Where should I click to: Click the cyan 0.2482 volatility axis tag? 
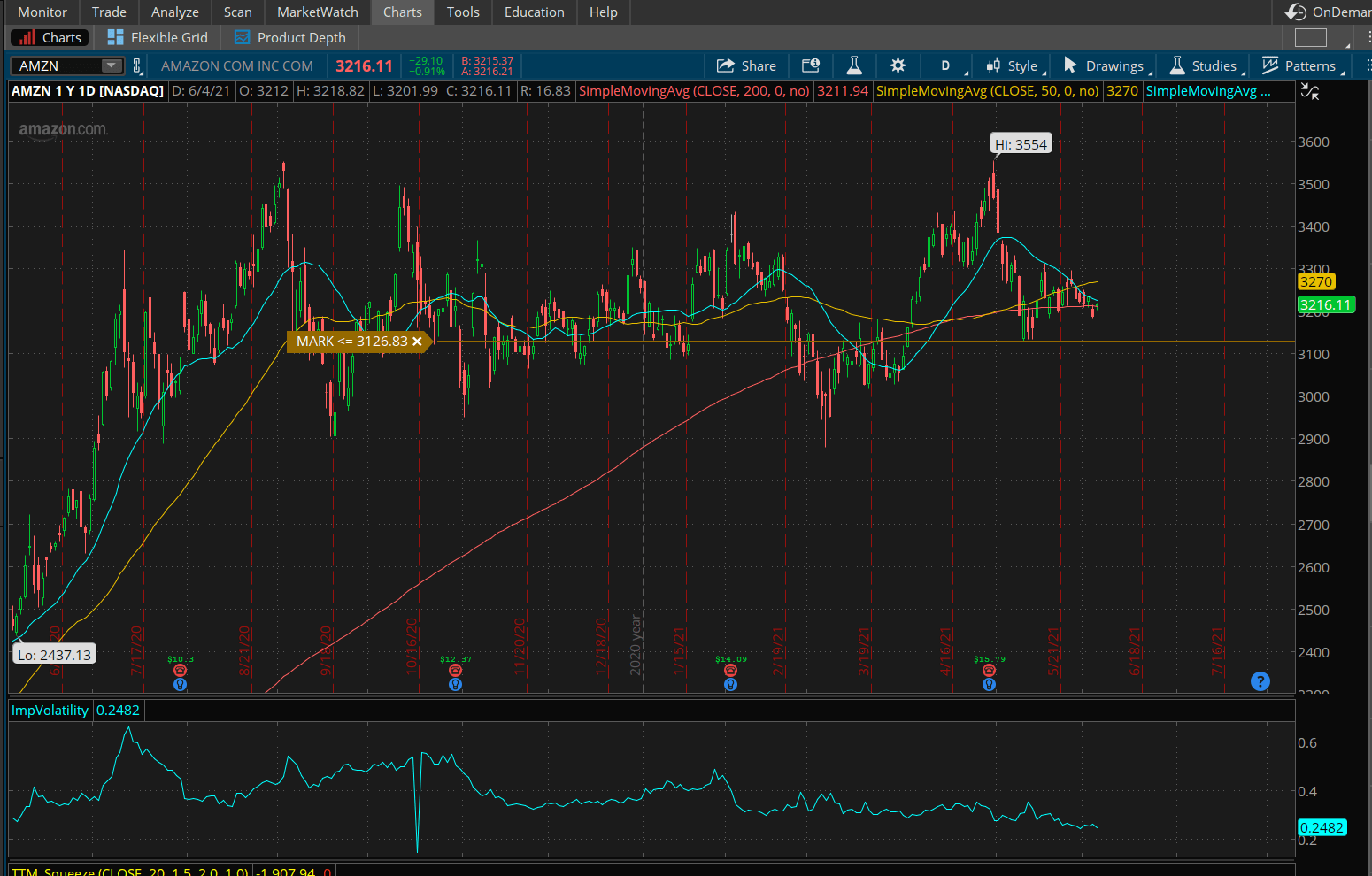coord(1322,828)
